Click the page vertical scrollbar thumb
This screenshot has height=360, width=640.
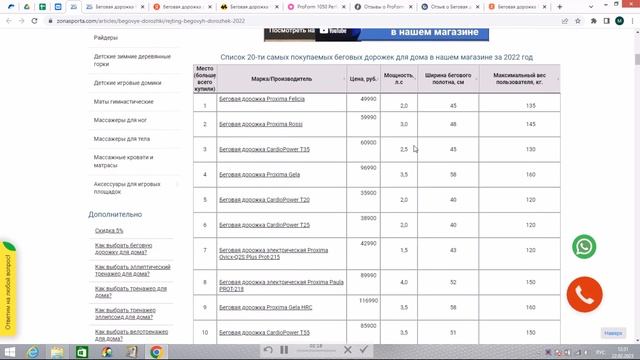point(637,59)
